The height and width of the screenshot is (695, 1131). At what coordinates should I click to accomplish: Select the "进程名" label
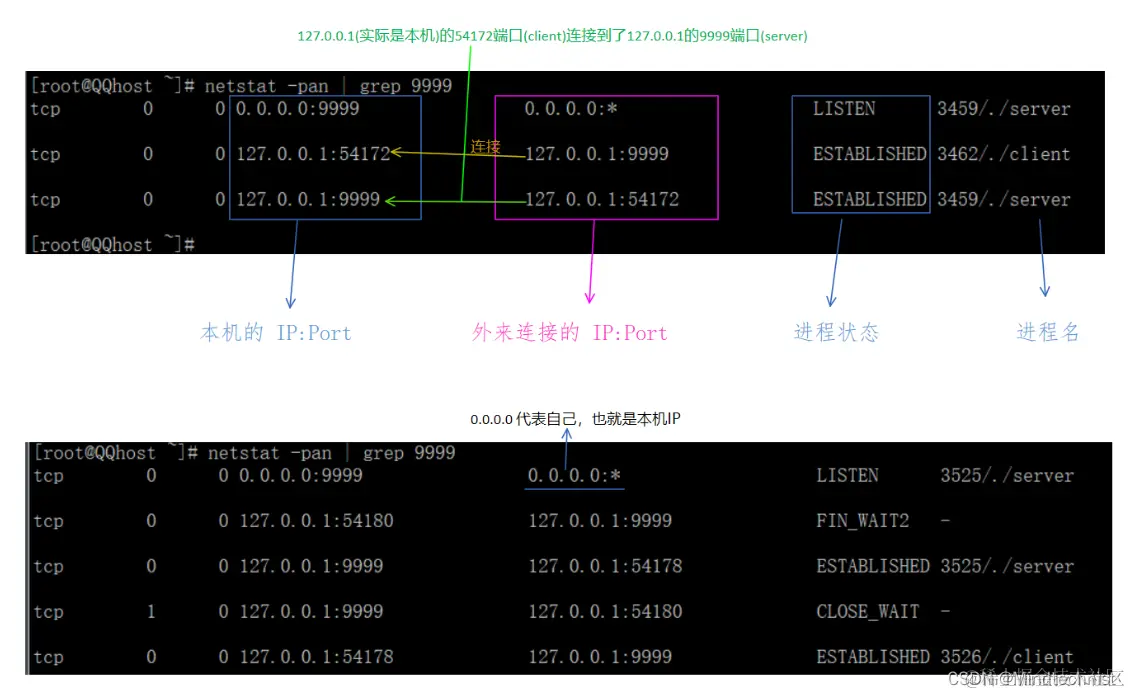tap(1047, 333)
